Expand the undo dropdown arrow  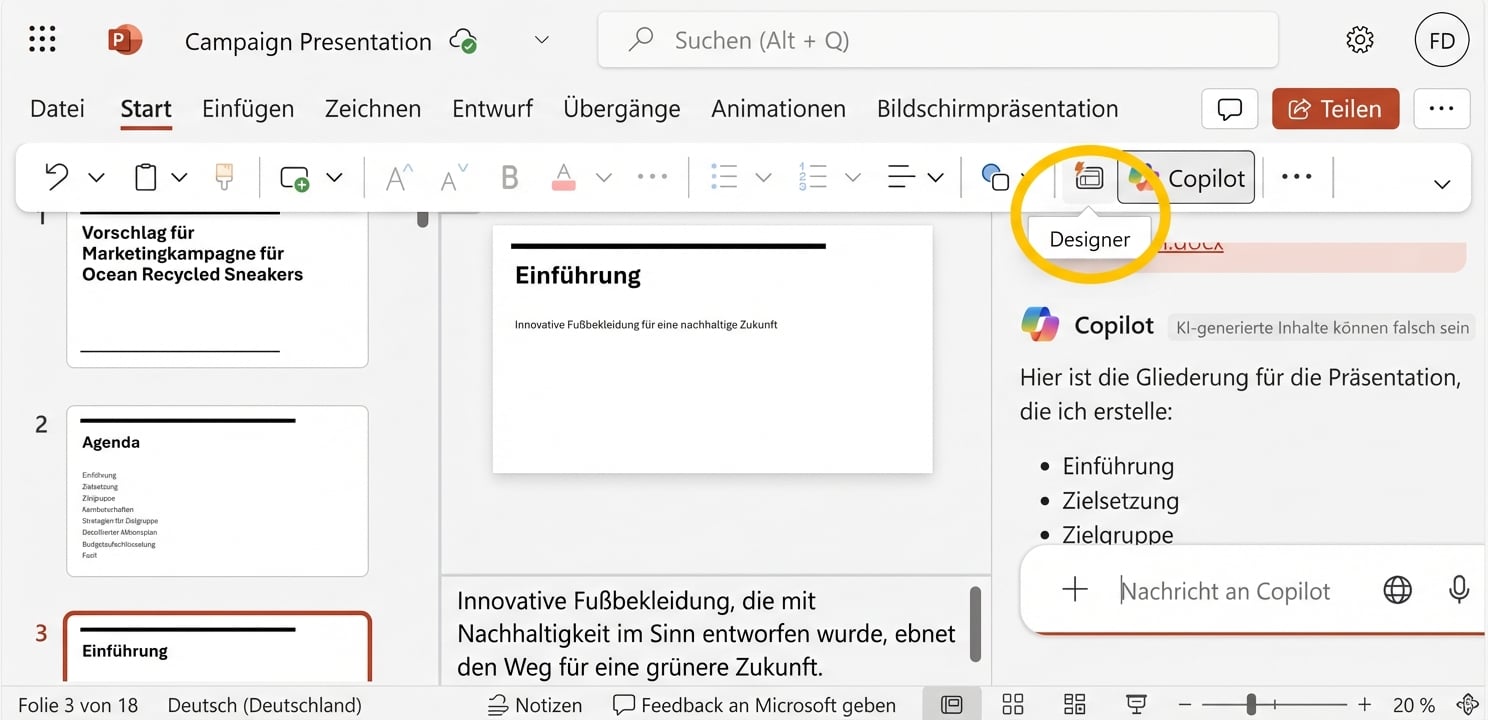(x=96, y=176)
